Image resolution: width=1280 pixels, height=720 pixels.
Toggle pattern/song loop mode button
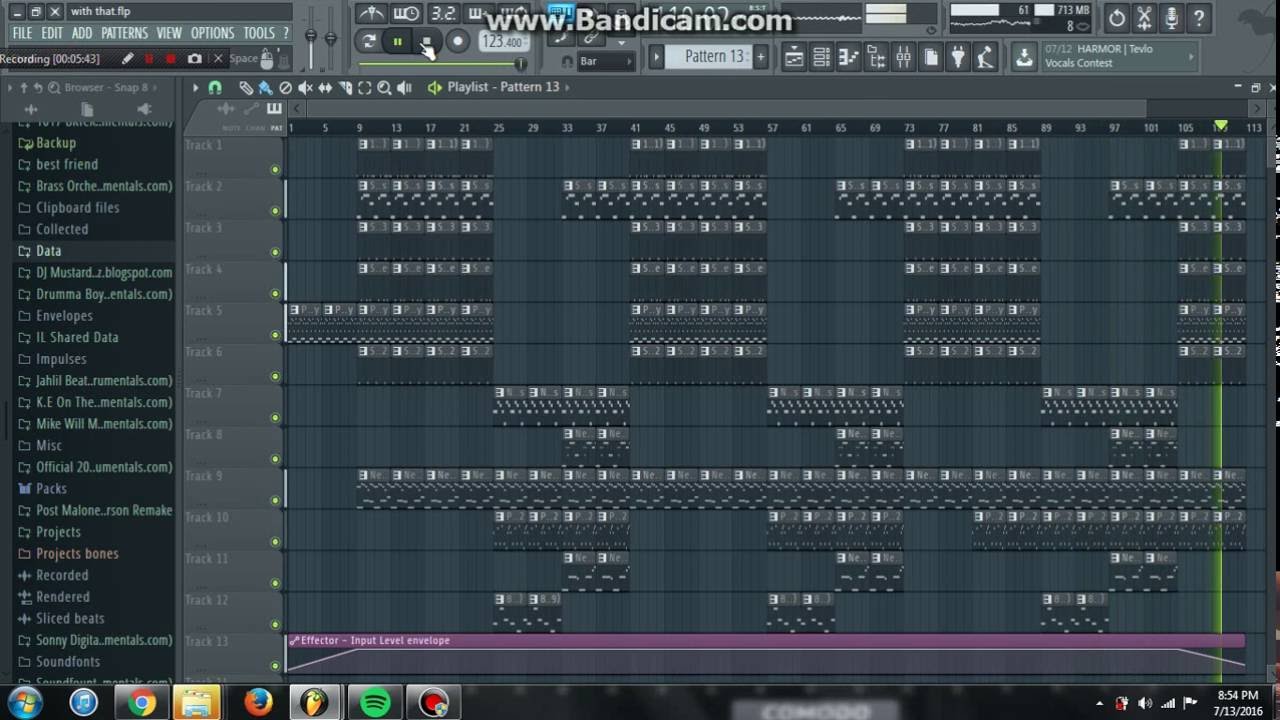coord(369,41)
